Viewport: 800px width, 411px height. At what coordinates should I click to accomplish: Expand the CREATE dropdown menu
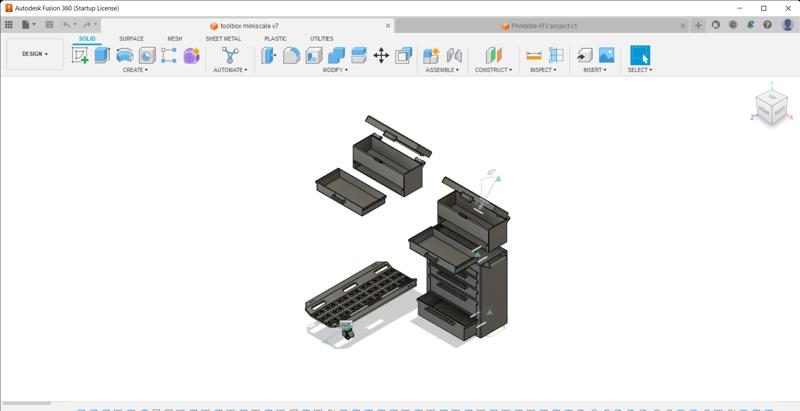pos(135,71)
